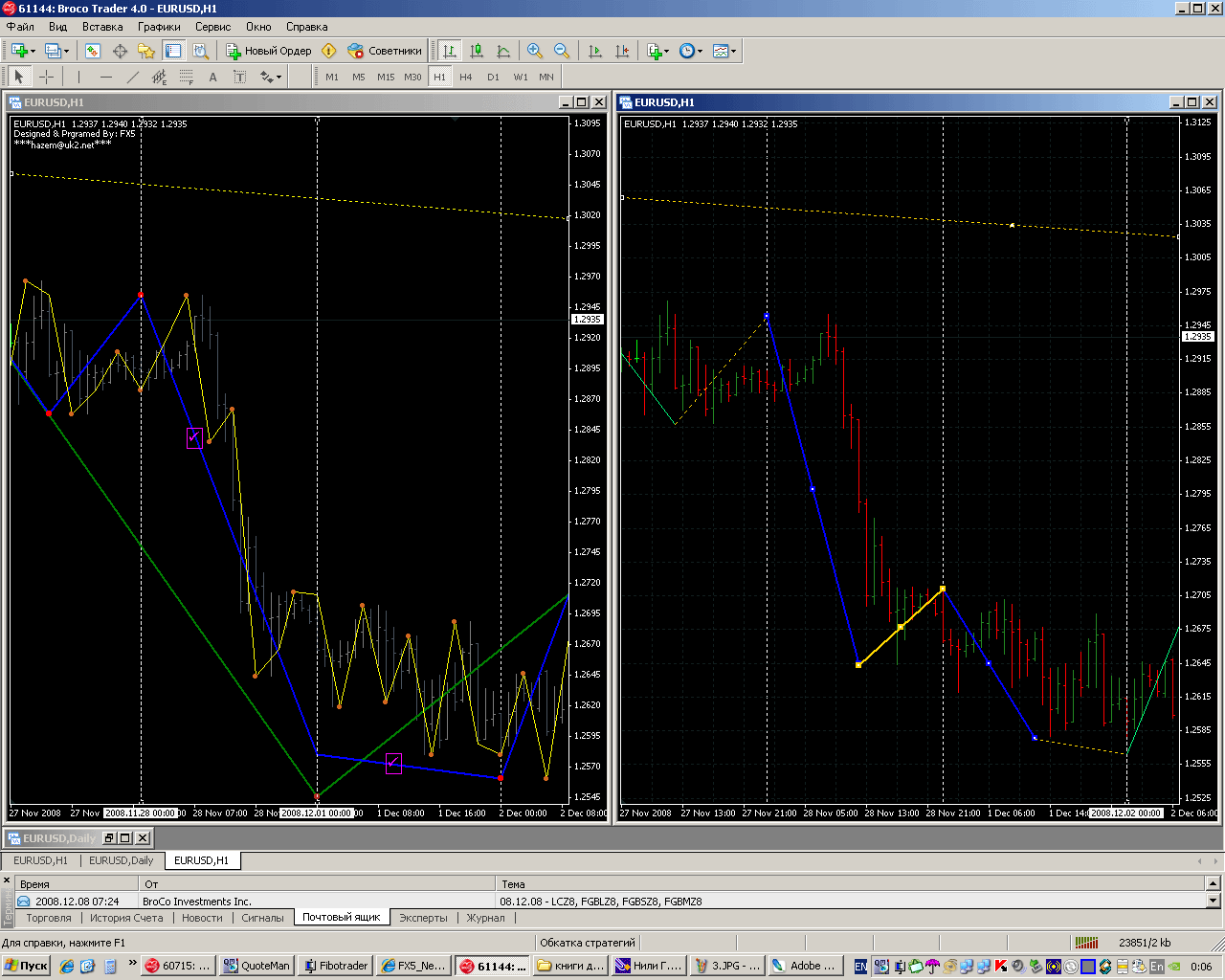
Task: Open the Сервис menu
Action: (212, 27)
